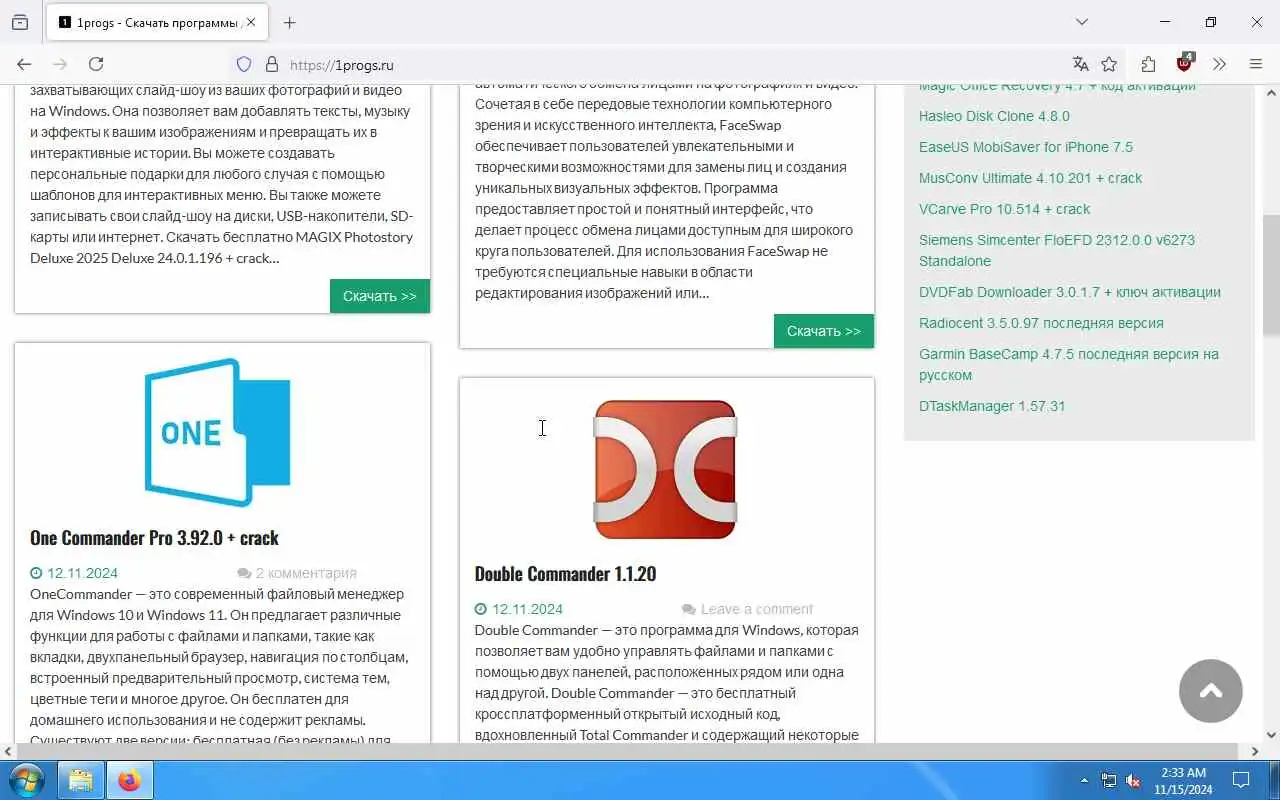This screenshot has height=800, width=1280.
Task: Open Double Commander logo thumbnail
Action: click(665, 469)
